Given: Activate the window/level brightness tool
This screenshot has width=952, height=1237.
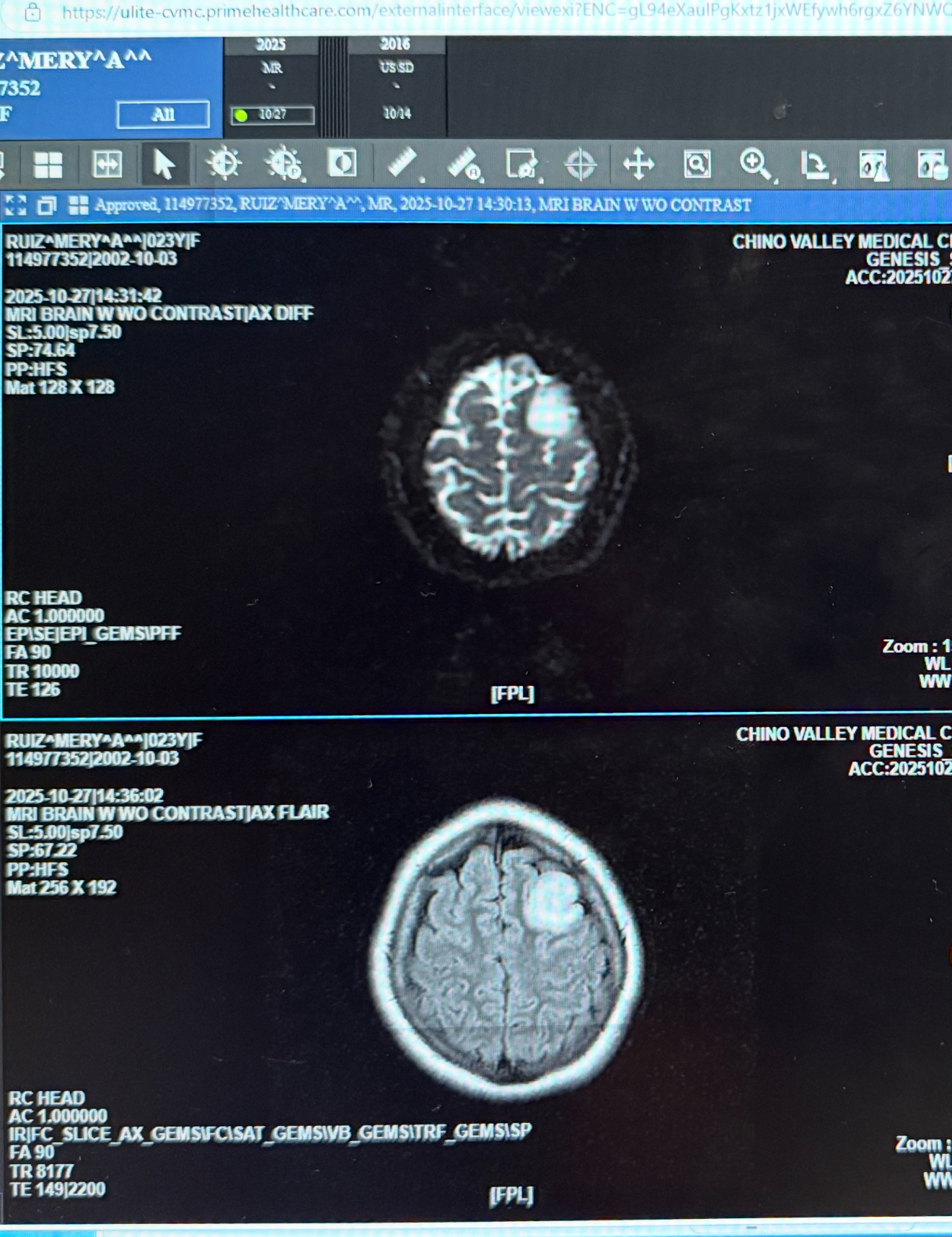Looking at the screenshot, I should click(224, 164).
